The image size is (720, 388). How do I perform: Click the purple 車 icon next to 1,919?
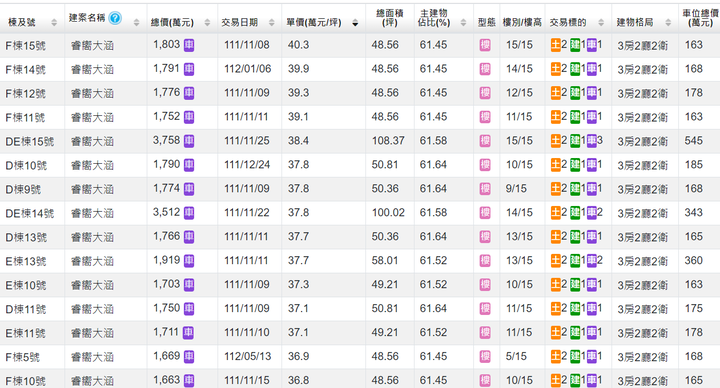[x=189, y=261]
